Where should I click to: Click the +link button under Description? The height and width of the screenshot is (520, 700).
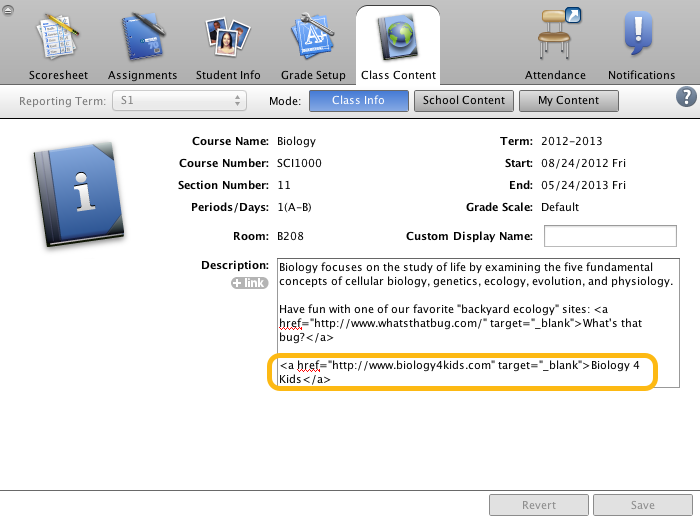pos(250,283)
